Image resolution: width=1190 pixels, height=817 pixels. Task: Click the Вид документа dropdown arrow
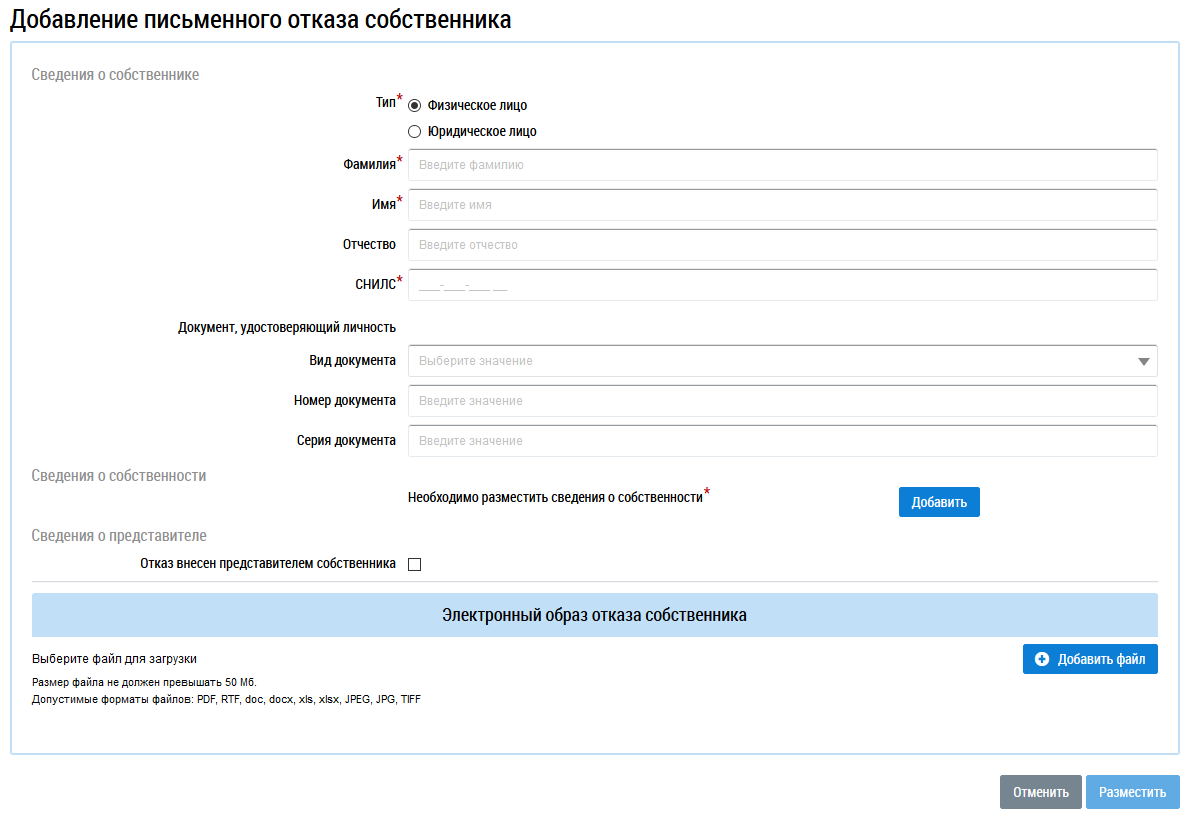(x=1143, y=361)
